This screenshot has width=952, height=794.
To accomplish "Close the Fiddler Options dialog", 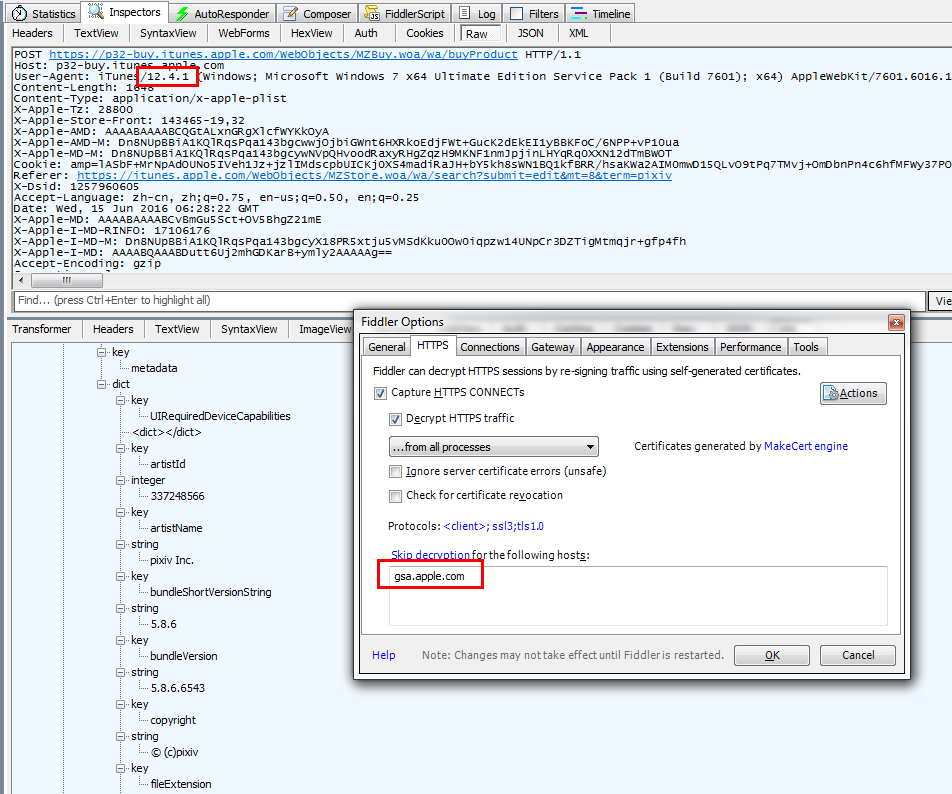I will 896,322.
